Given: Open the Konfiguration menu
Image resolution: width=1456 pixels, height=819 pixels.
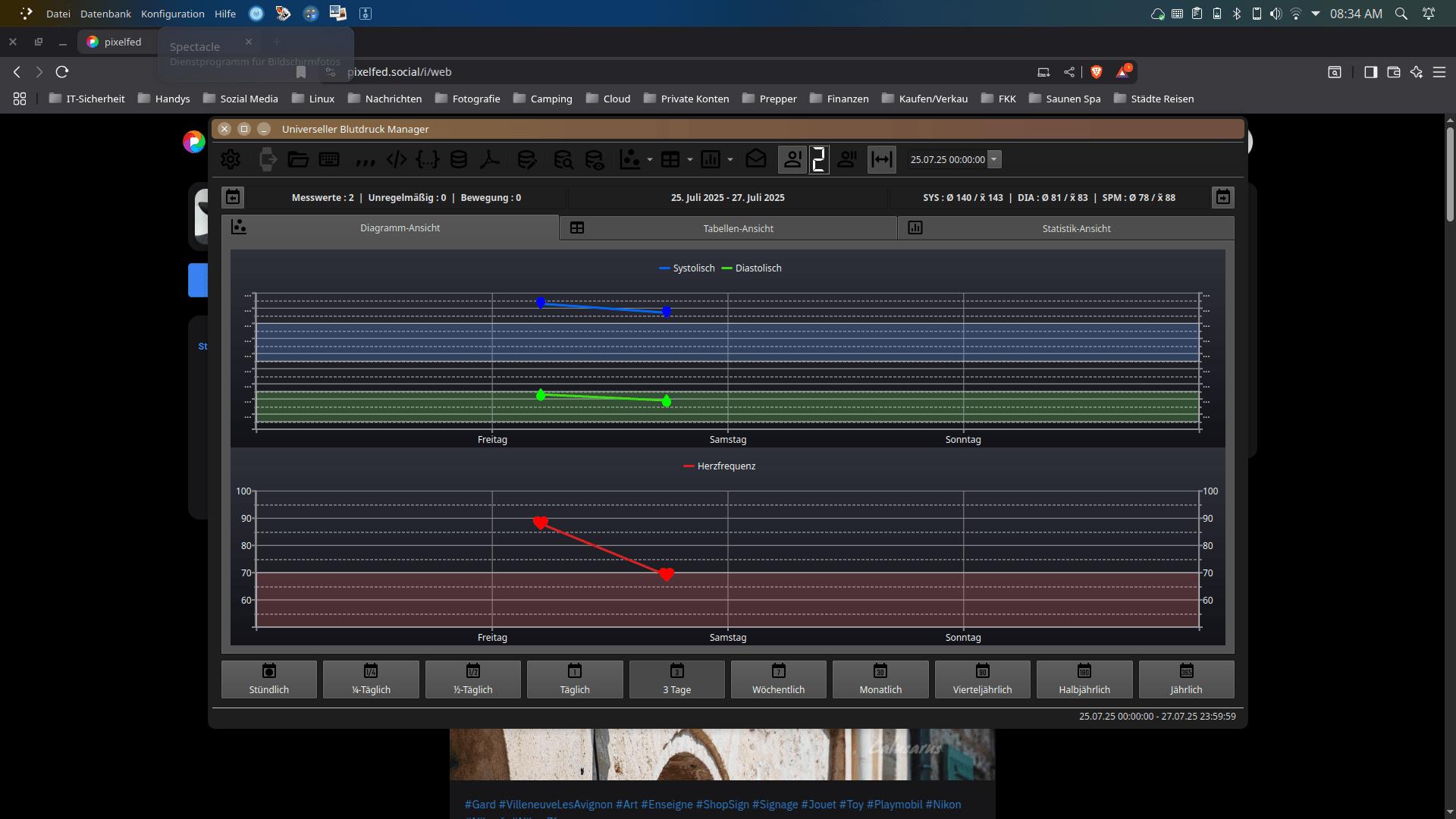Looking at the screenshot, I should [x=172, y=14].
